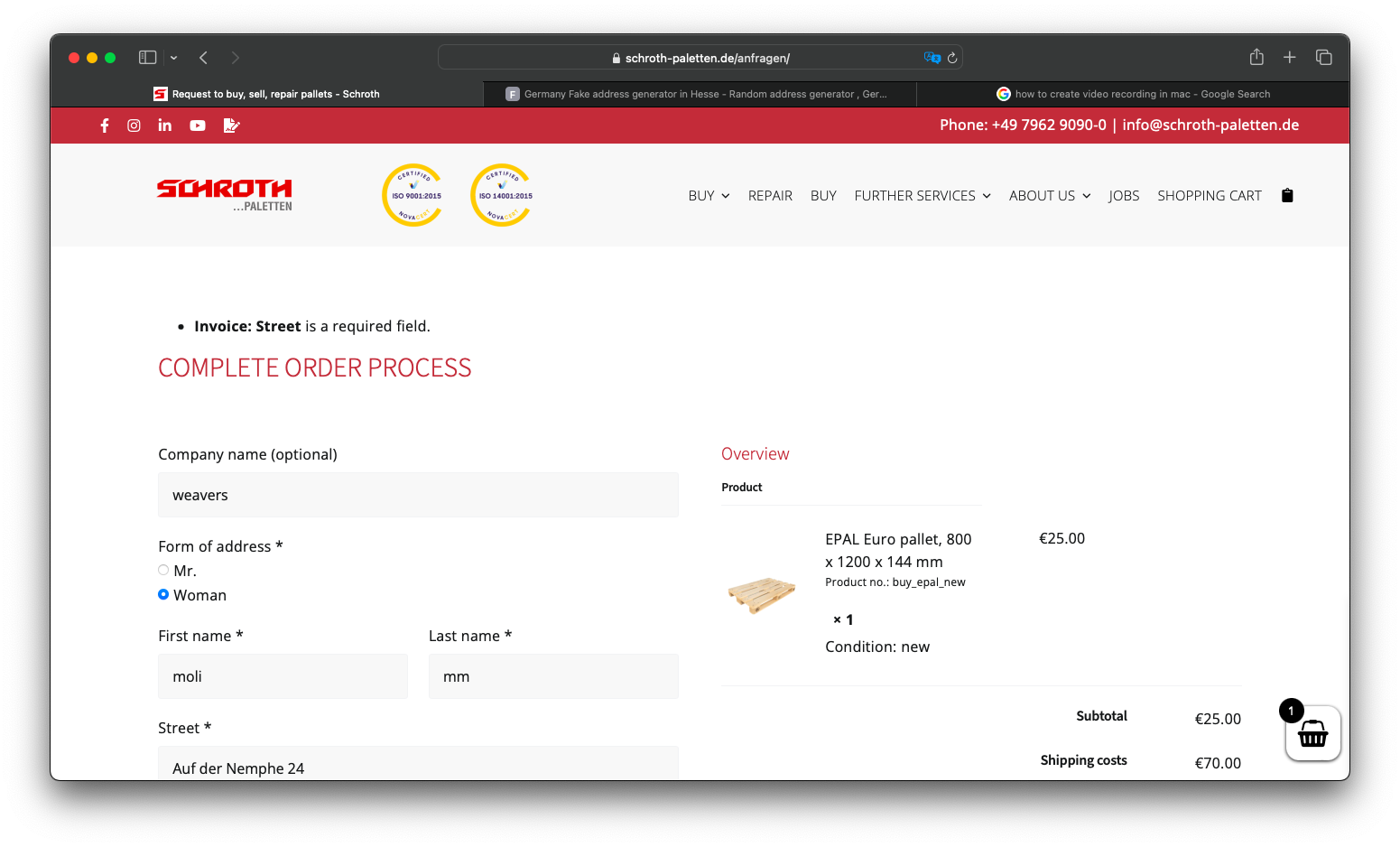
Task: Call phone number +49 7962 9090-0
Action: pos(1049,125)
